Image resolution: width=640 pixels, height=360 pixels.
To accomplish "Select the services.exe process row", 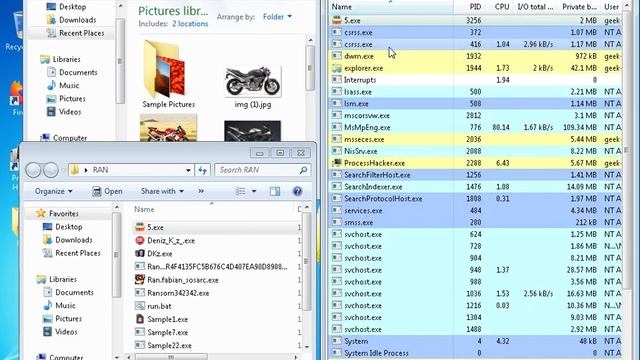I will (x=475, y=211).
